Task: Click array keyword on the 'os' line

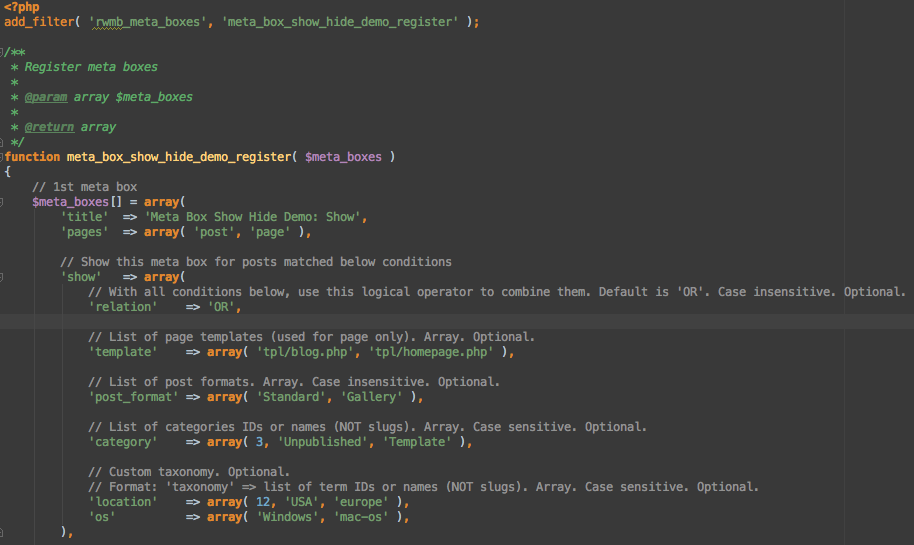Action: coord(224,518)
